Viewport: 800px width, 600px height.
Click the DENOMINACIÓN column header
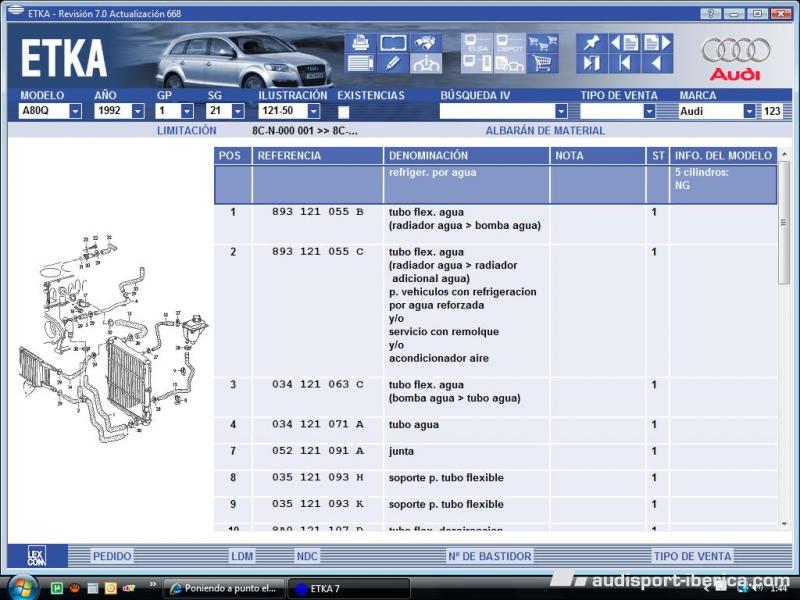coord(466,156)
